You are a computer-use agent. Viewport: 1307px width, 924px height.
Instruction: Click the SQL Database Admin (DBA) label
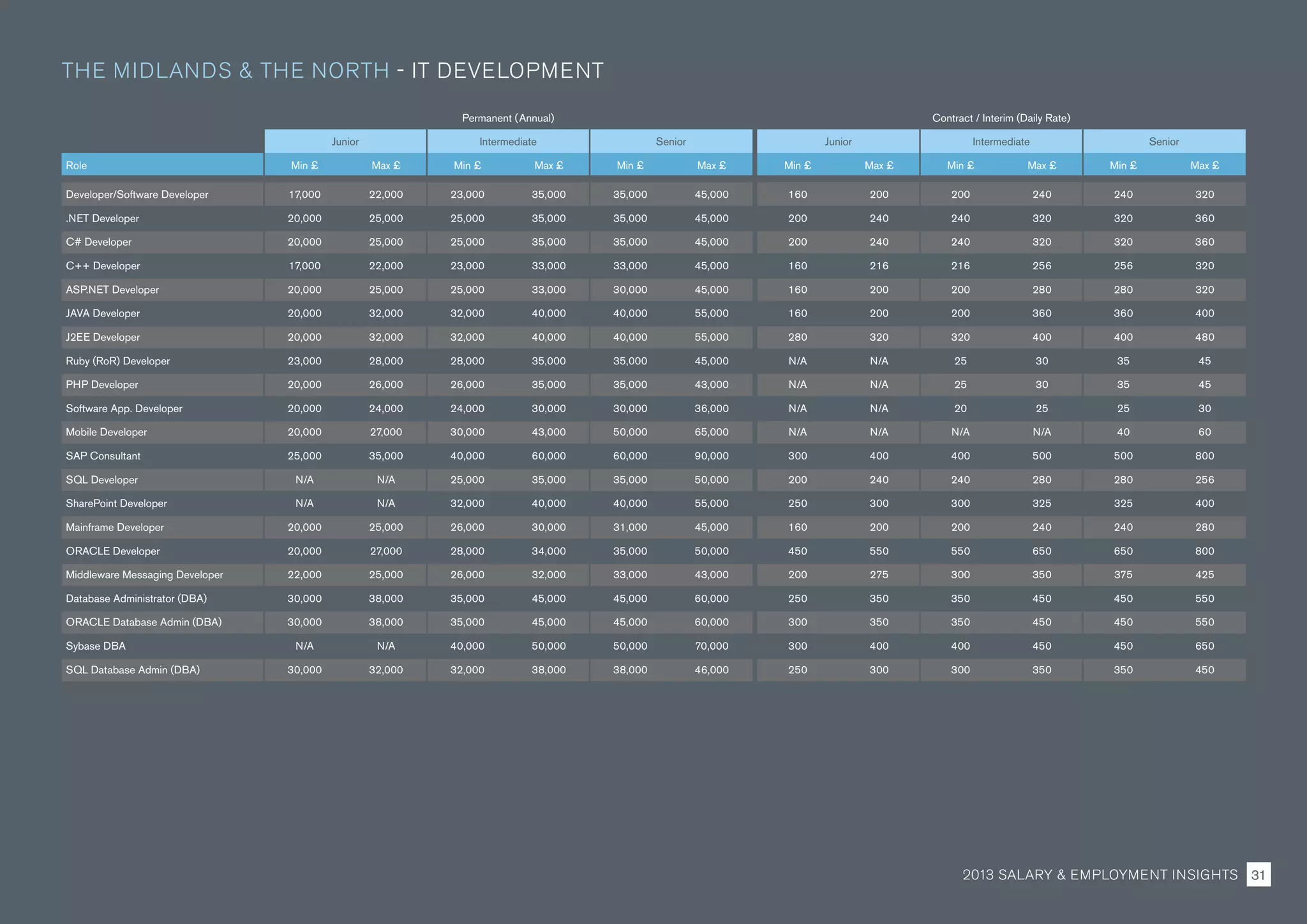[133, 670]
